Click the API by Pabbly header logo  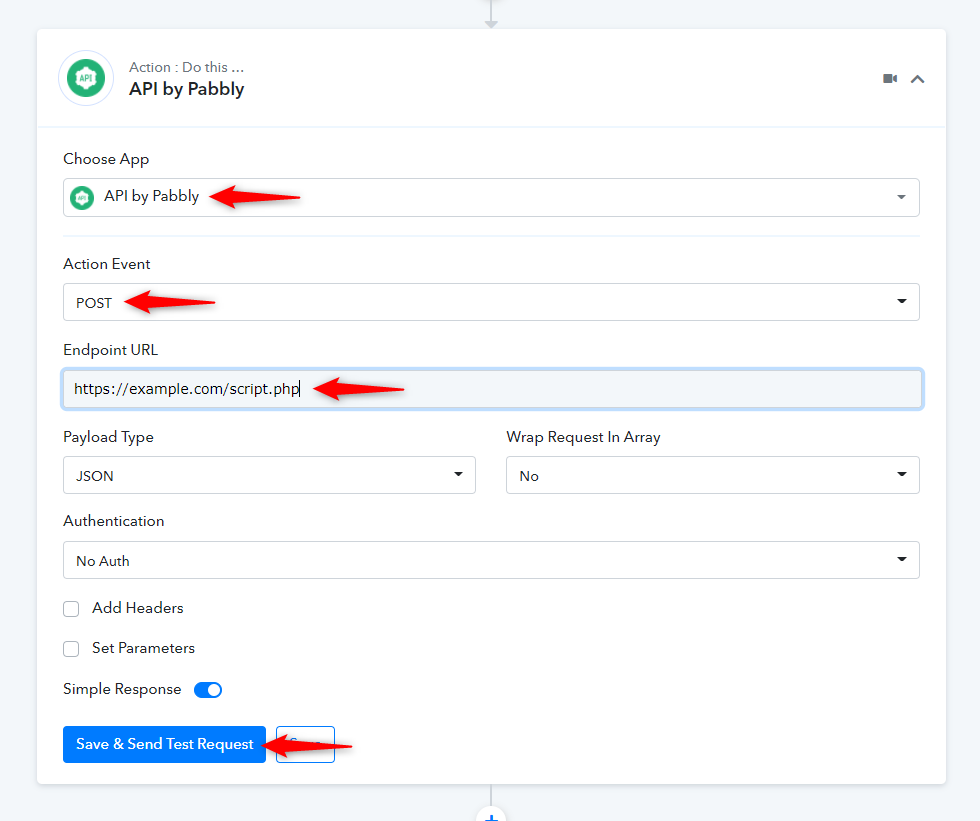86,78
